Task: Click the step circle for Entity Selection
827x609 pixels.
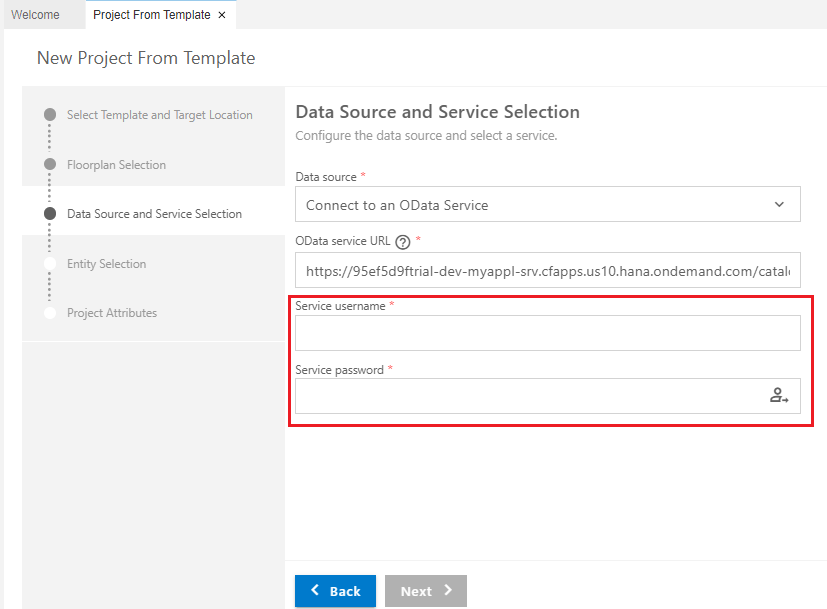Action: 49,263
